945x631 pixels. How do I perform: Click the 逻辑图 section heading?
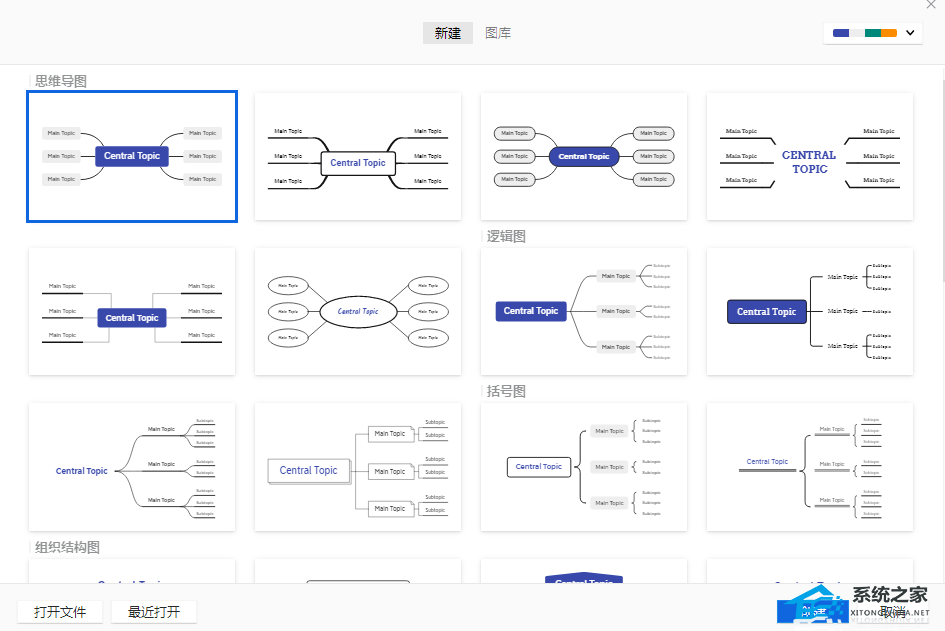[x=506, y=236]
